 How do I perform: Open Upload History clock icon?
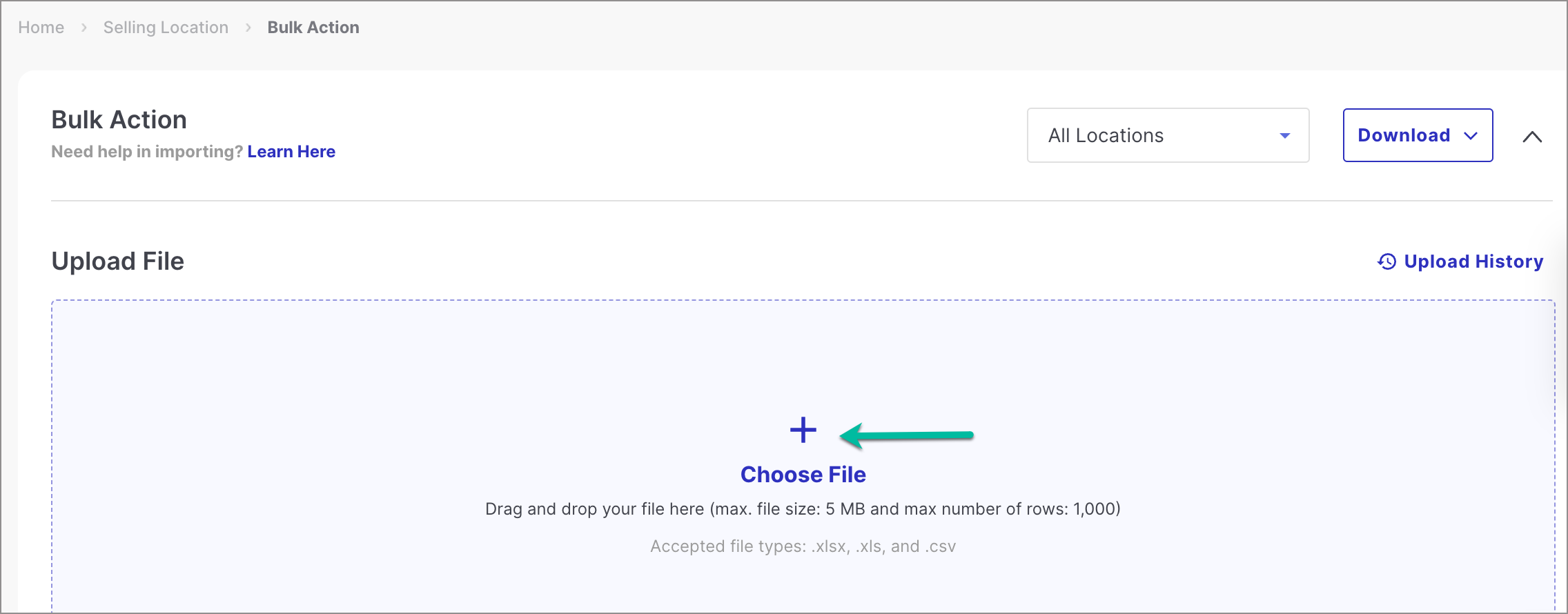click(1387, 262)
